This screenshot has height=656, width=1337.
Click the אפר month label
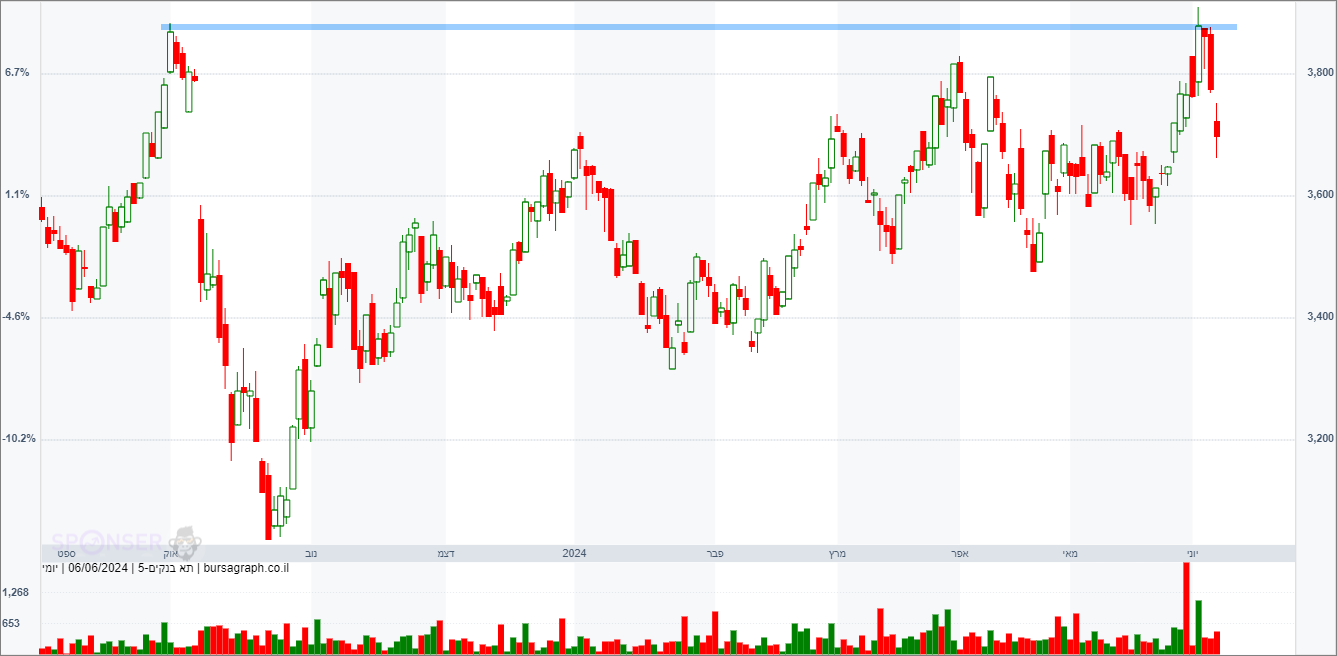point(960,553)
